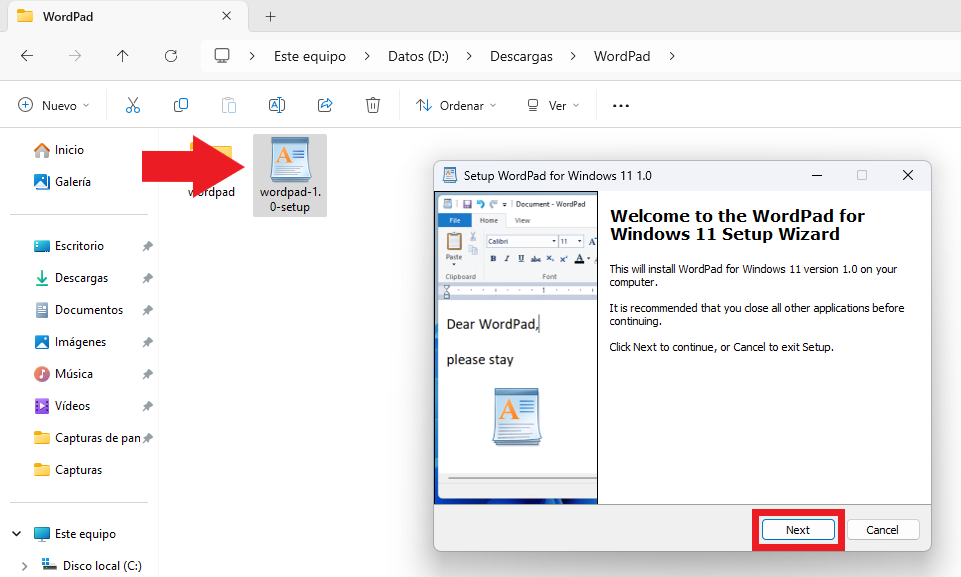The width and height of the screenshot is (961, 577).
Task: Unpin Escritorio from quick access
Action: (148, 246)
